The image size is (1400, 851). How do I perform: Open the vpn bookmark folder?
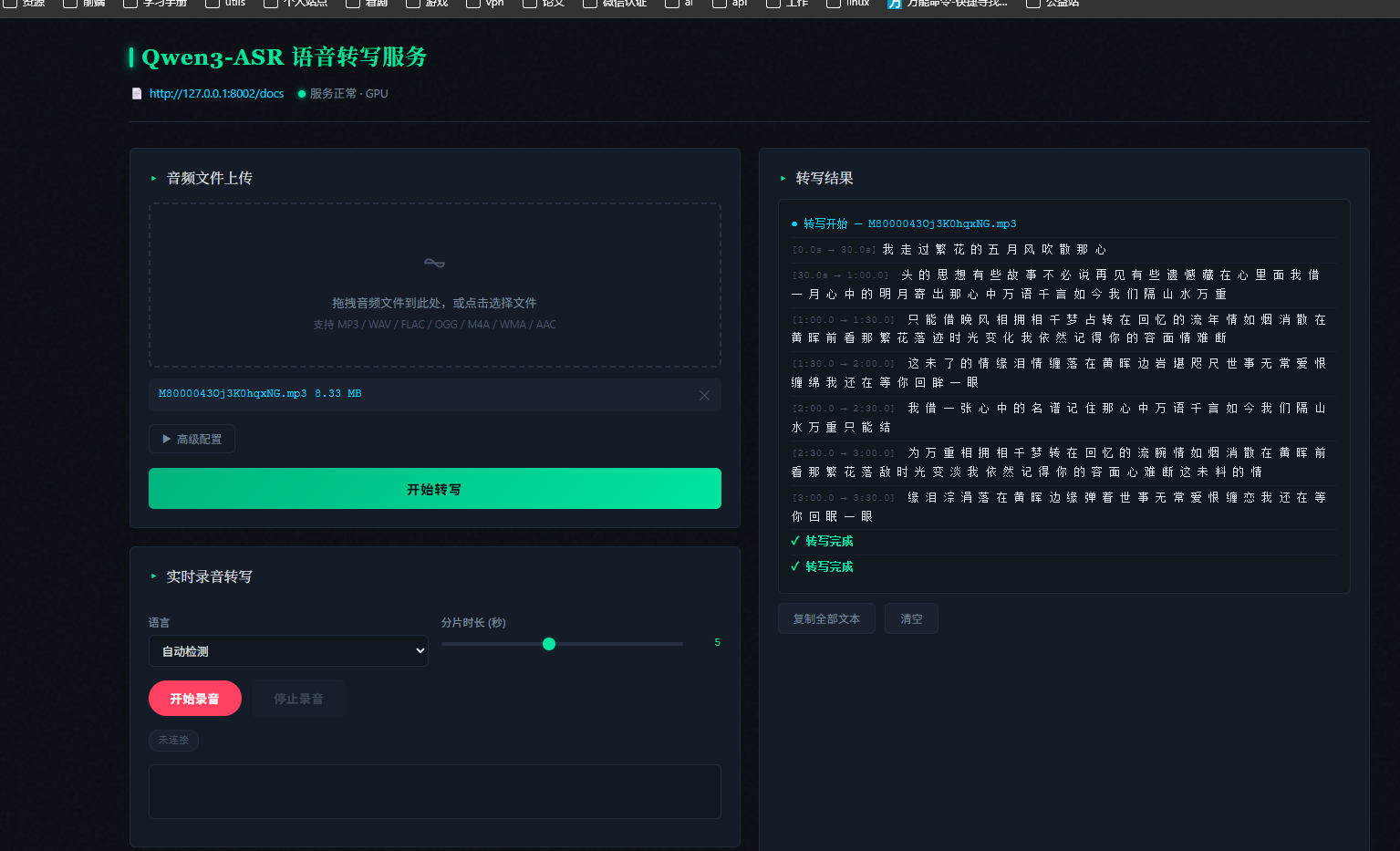(x=485, y=4)
